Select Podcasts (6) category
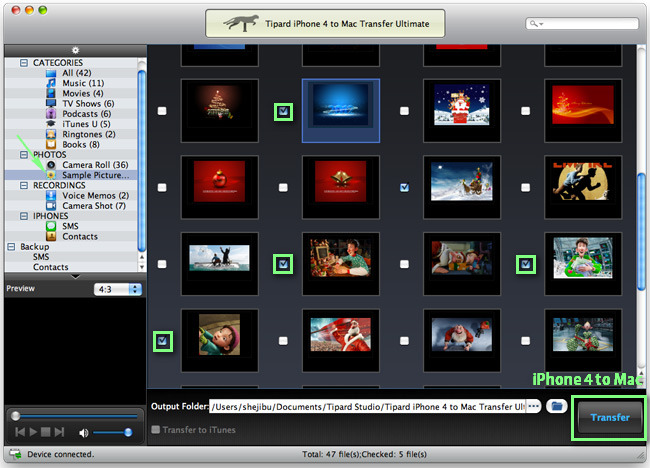 tap(87, 114)
